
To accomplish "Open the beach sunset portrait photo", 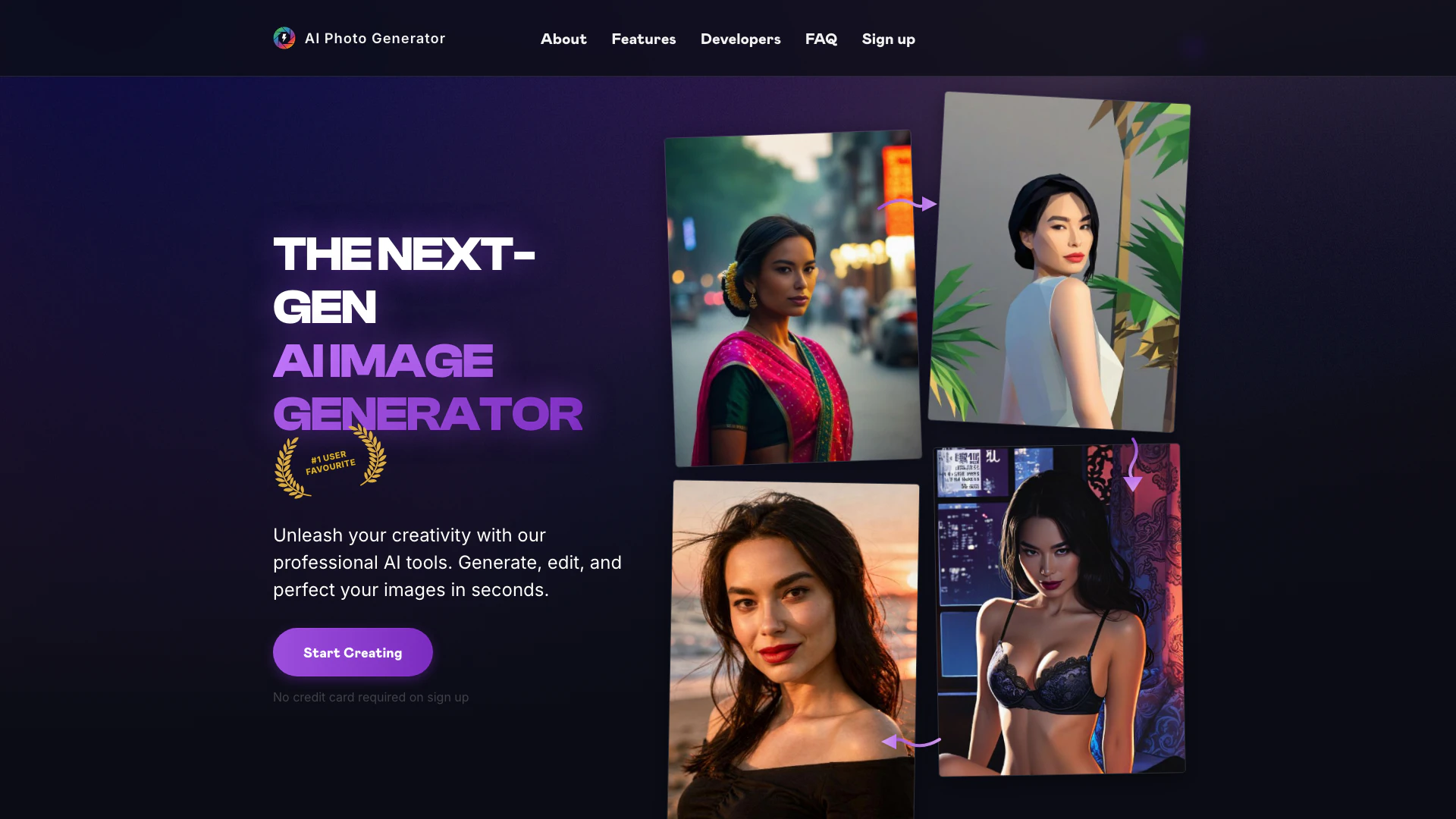I will 793,650.
